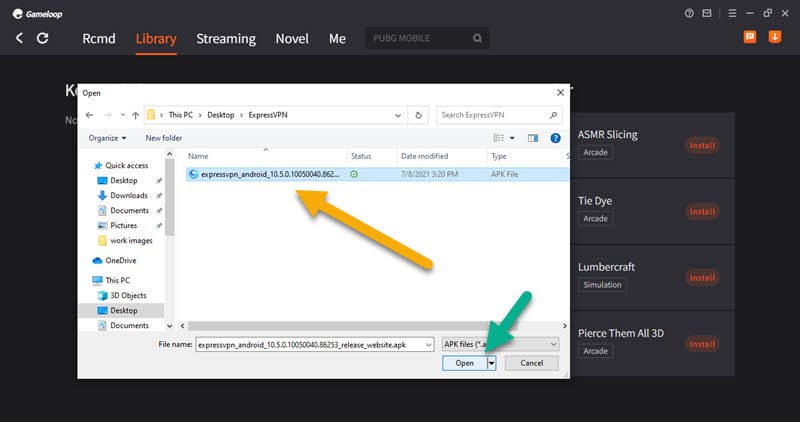Select Desktop under This PC
The width and height of the screenshot is (800, 422).
122,310
